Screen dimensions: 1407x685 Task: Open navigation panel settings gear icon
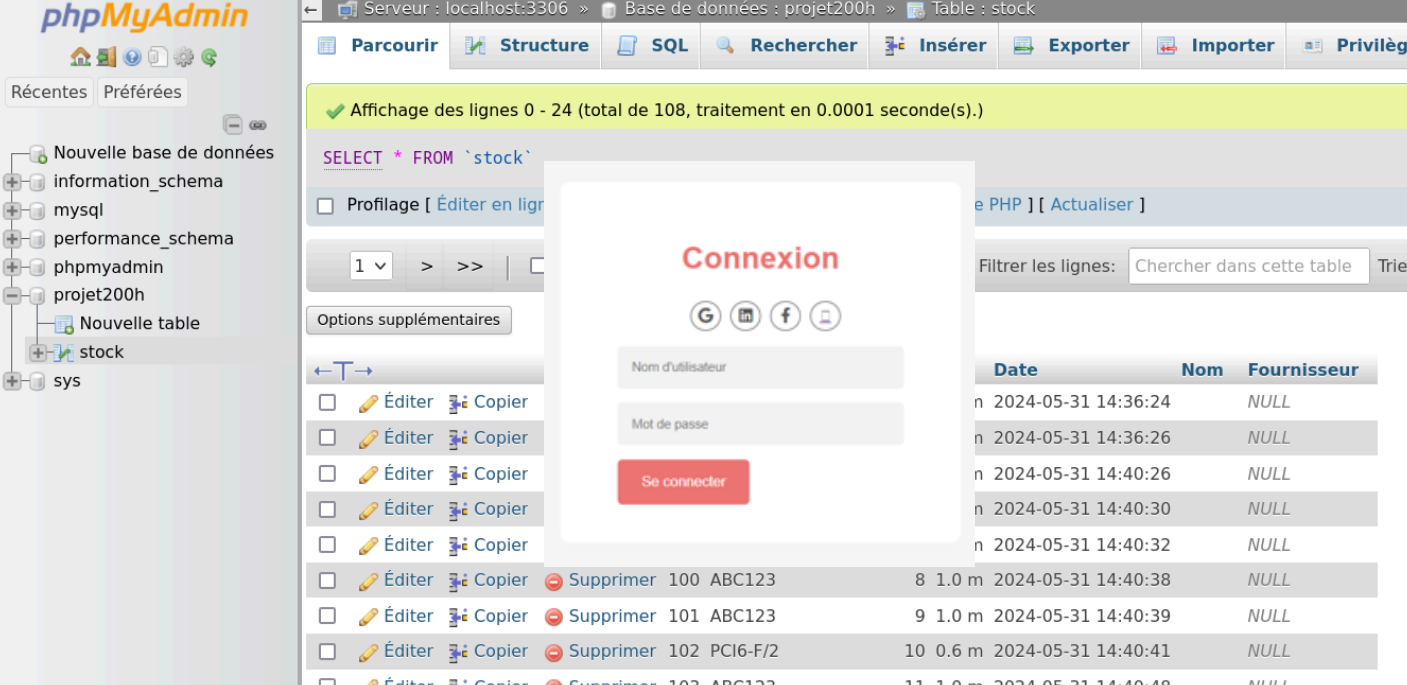(184, 57)
